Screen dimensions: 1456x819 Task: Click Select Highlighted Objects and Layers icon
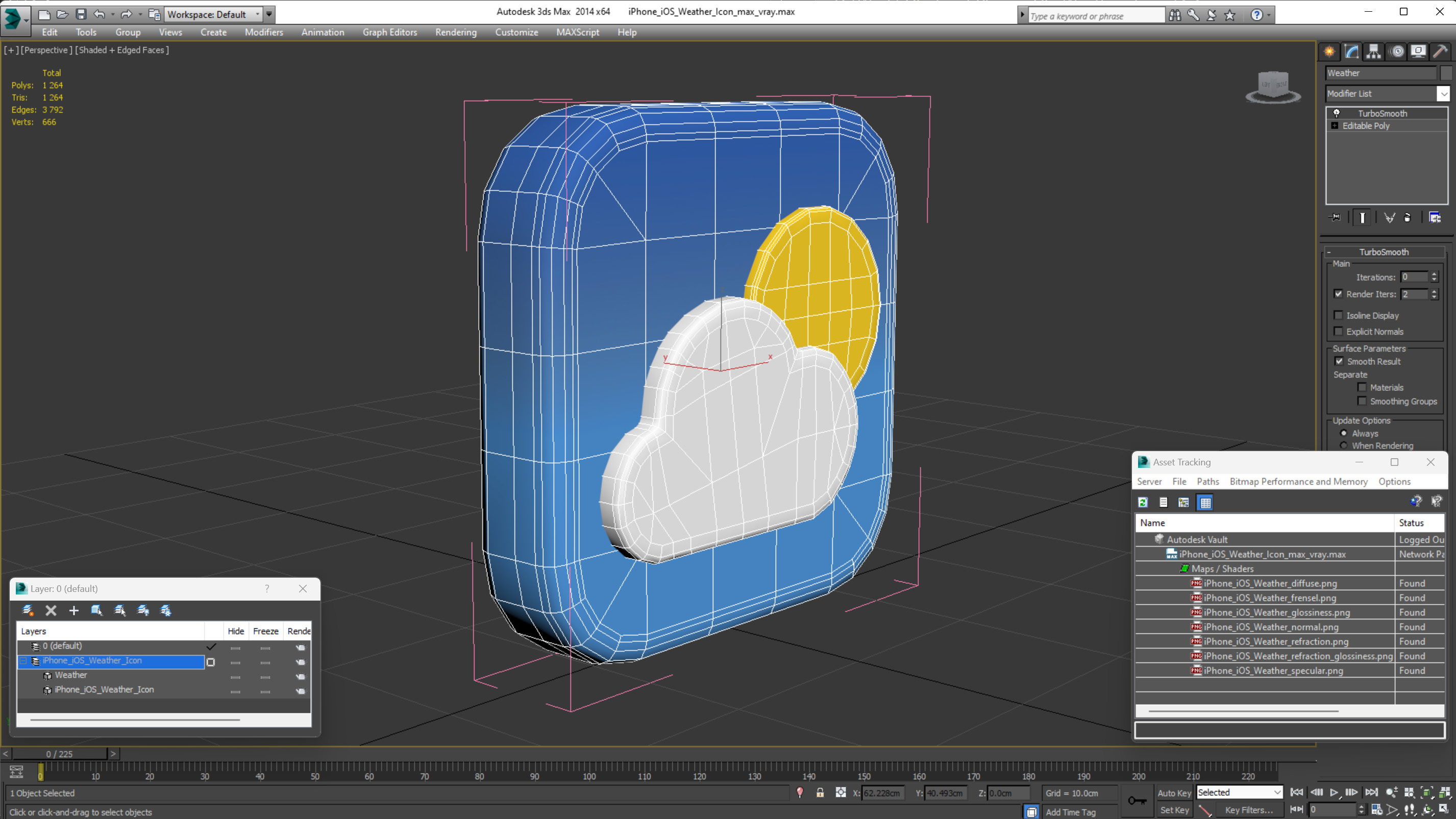pos(96,610)
